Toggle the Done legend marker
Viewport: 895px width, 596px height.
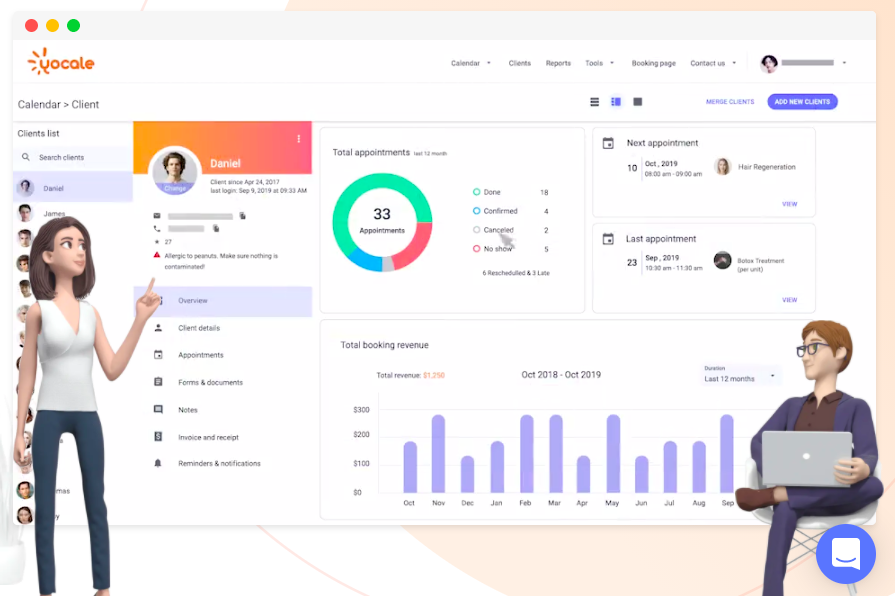coord(476,192)
